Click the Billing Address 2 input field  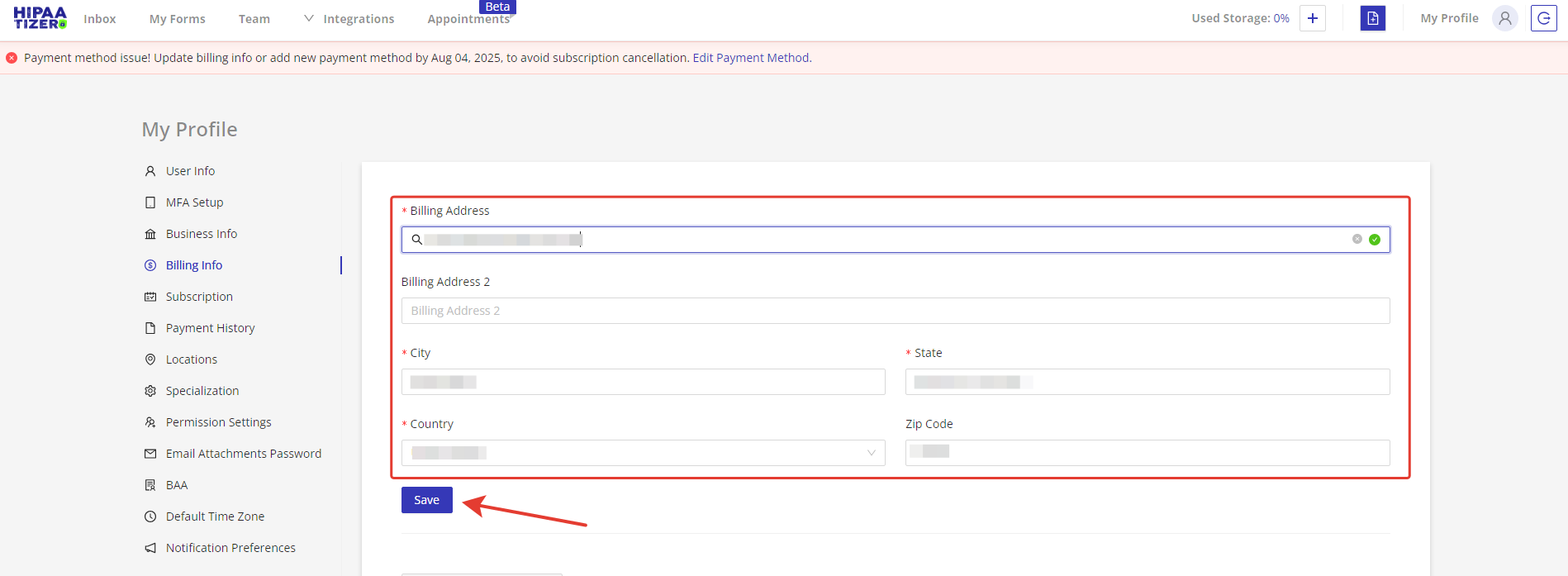(x=896, y=311)
